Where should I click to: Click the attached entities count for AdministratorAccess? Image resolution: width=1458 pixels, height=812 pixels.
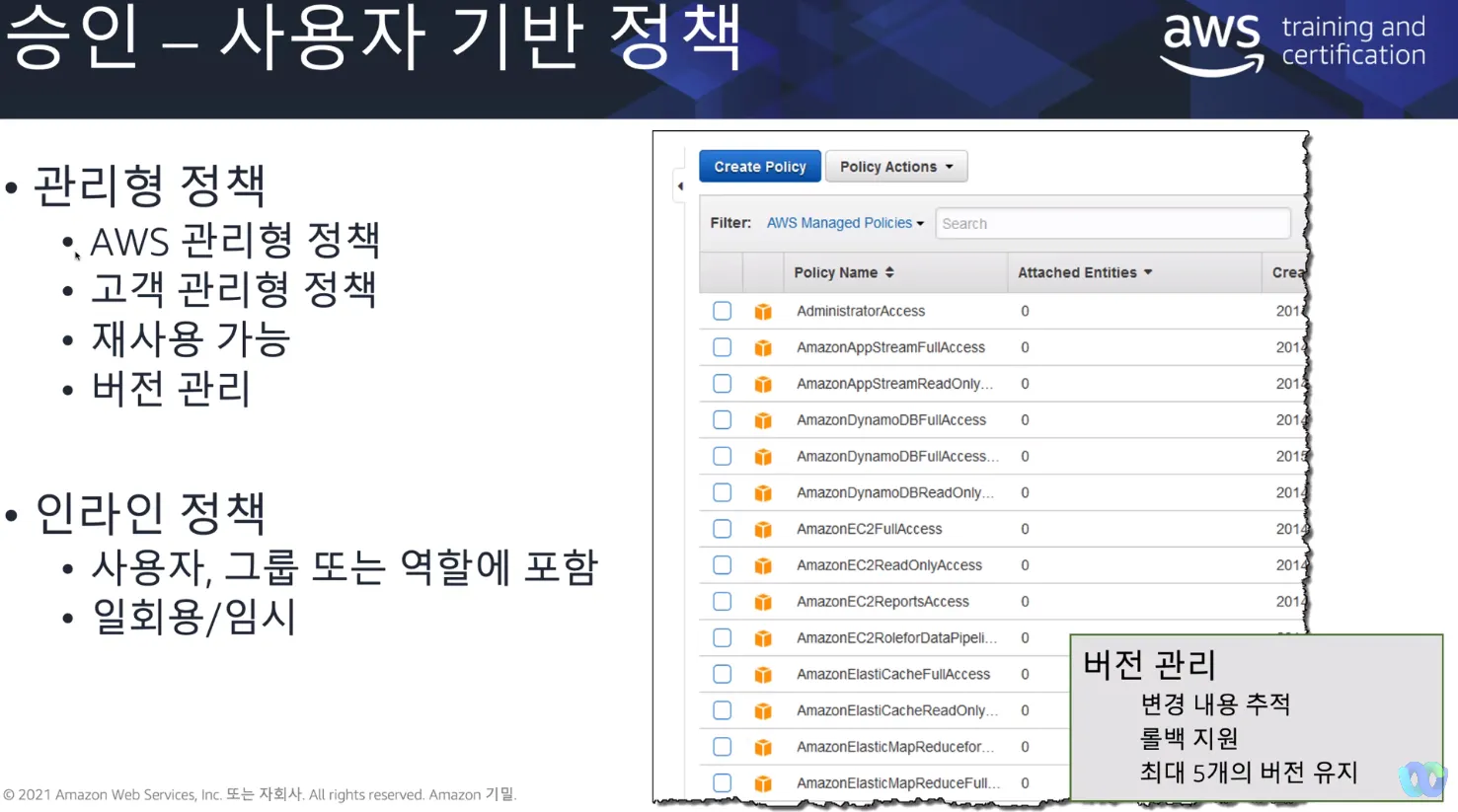tap(1025, 311)
